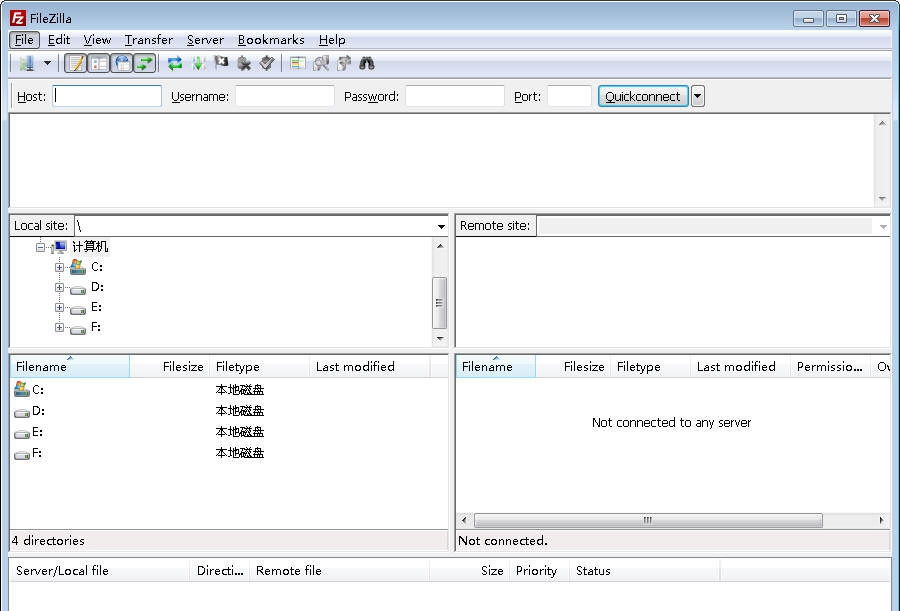Disconnect from the server
This screenshot has height=611, width=900.
click(243, 62)
